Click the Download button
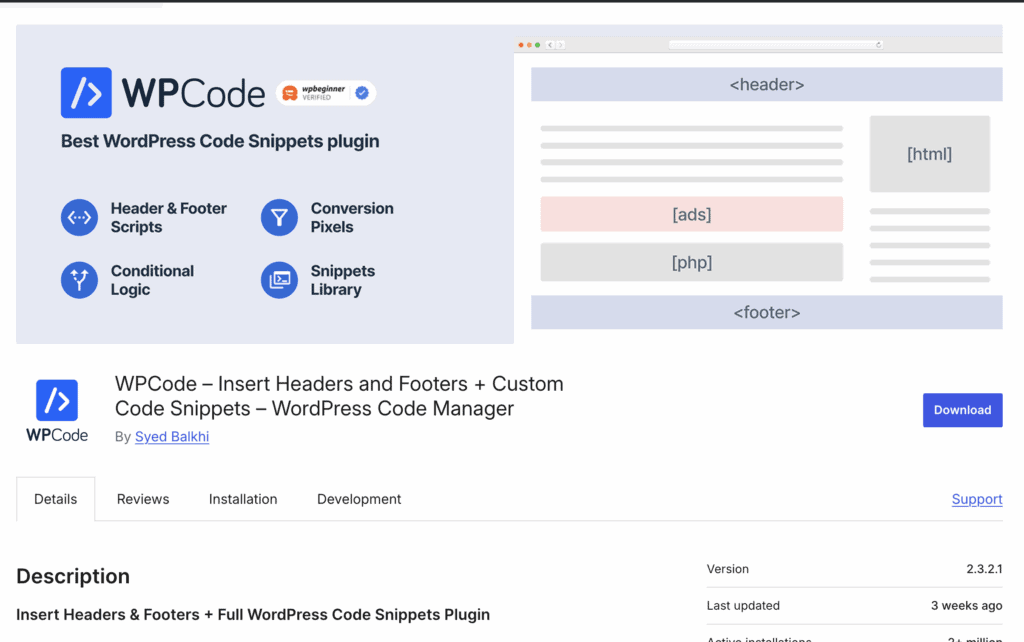The height and width of the screenshot is (642, 1024). click(x=962, y=410)
